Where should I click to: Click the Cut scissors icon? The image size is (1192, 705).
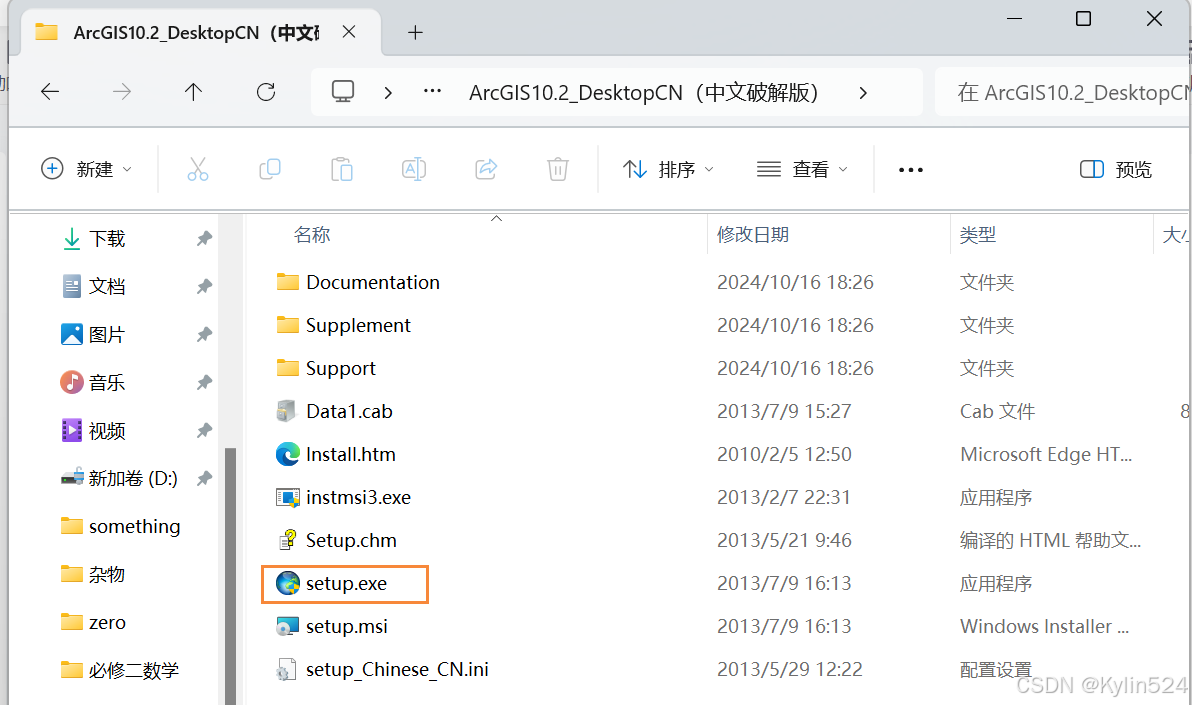198,169
